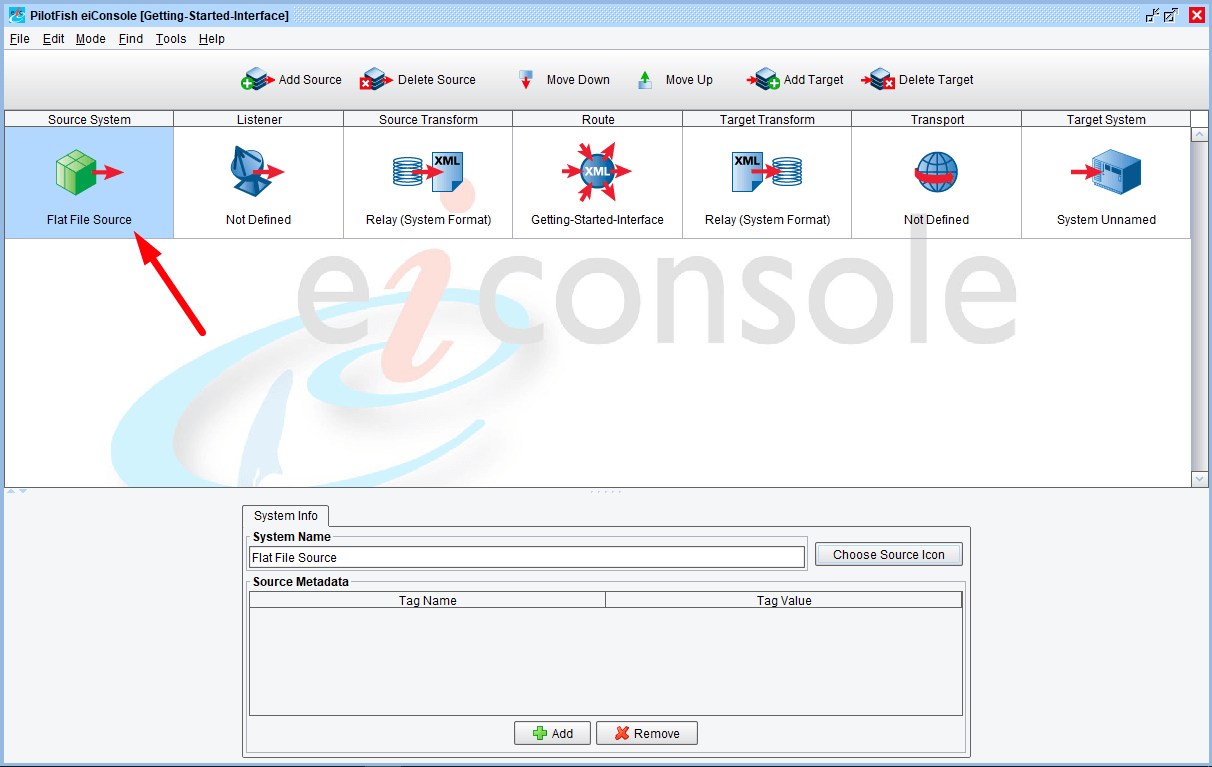Switch to the System Info tab
The height and width of the screenshot is (767, 1212).
pos(286,516)
